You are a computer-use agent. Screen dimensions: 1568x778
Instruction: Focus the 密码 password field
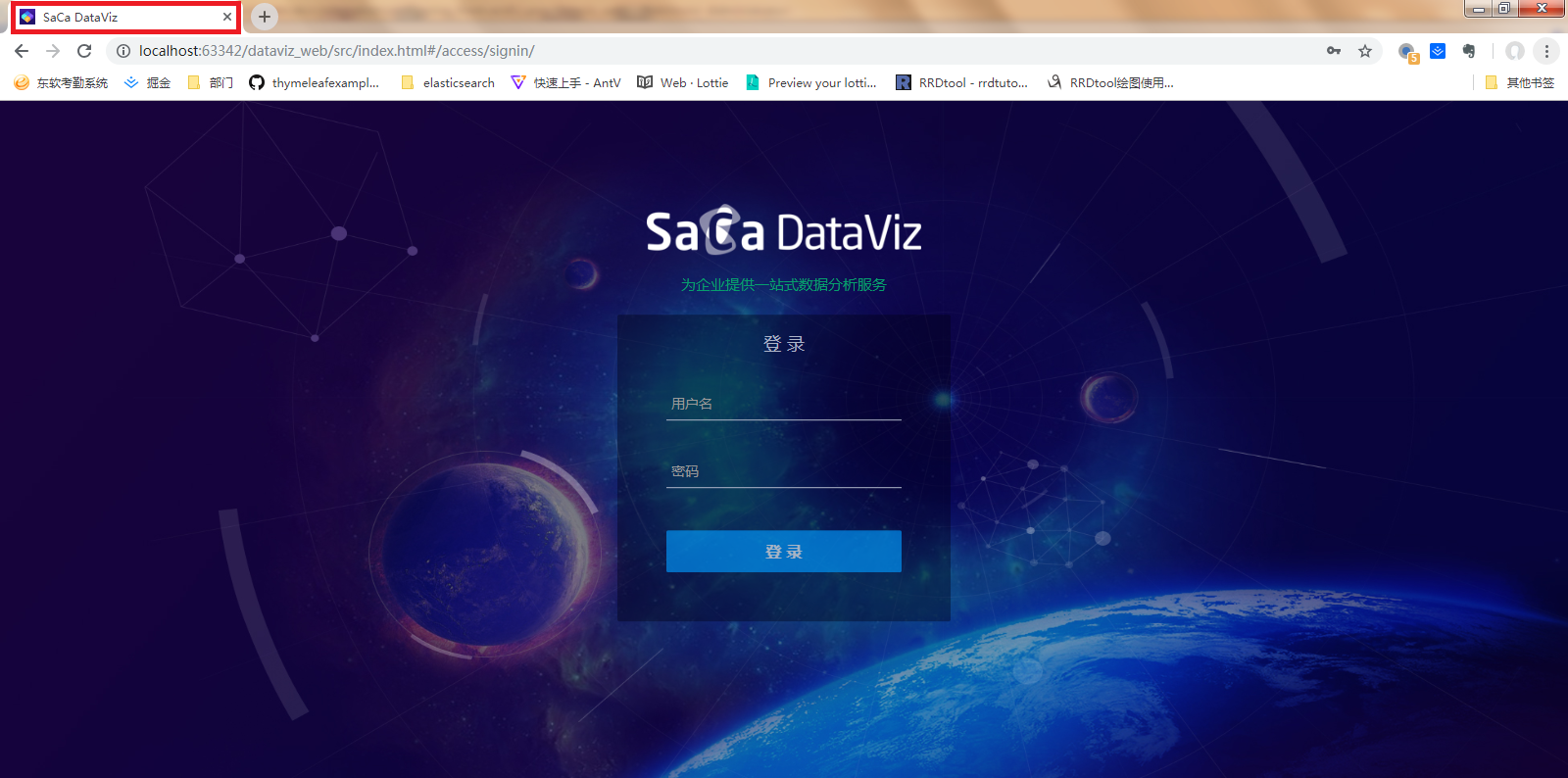point(784,471)
